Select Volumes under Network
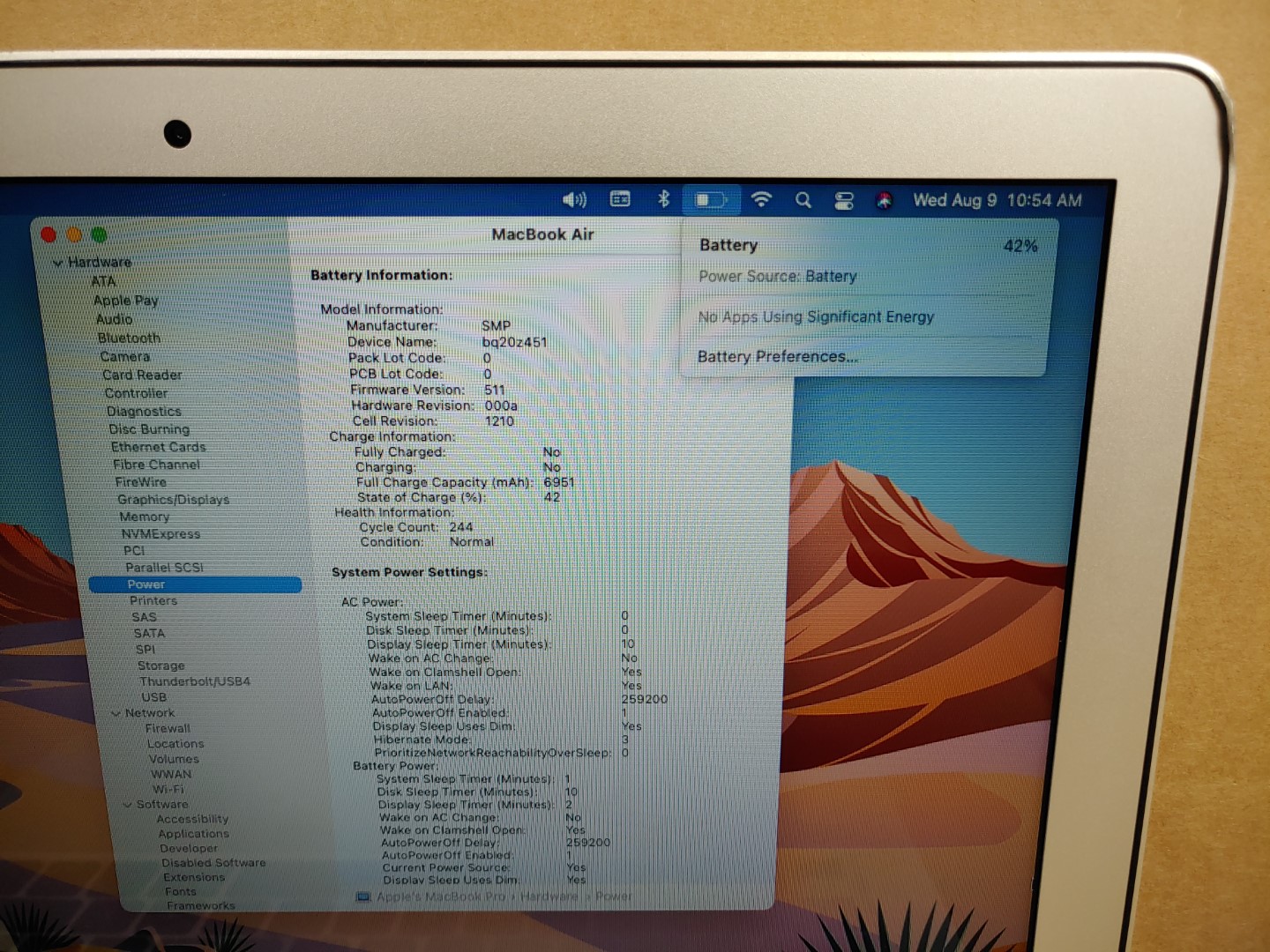 (174, 759)
